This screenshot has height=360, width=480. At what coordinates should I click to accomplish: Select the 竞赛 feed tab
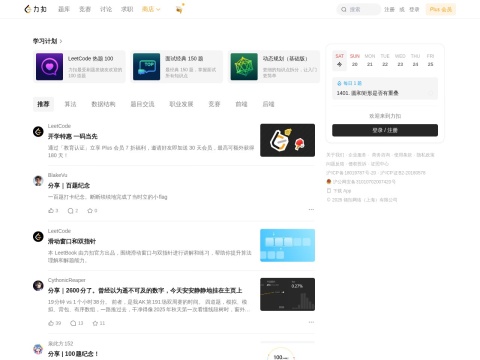(214, 104)
